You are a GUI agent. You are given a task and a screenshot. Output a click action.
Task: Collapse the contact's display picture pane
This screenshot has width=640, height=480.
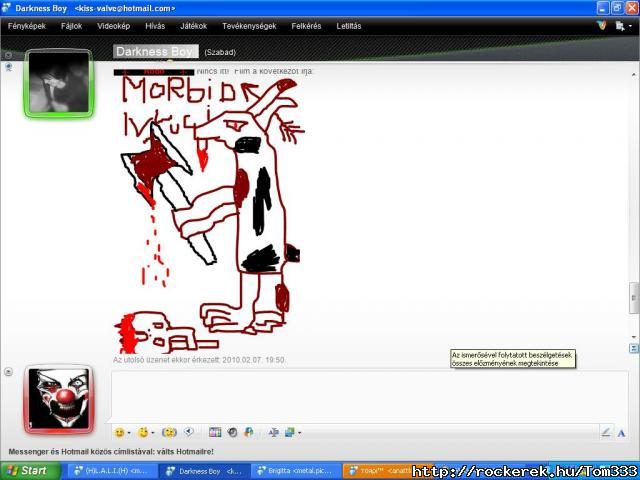pyautogui.click(x=8, y=55)
